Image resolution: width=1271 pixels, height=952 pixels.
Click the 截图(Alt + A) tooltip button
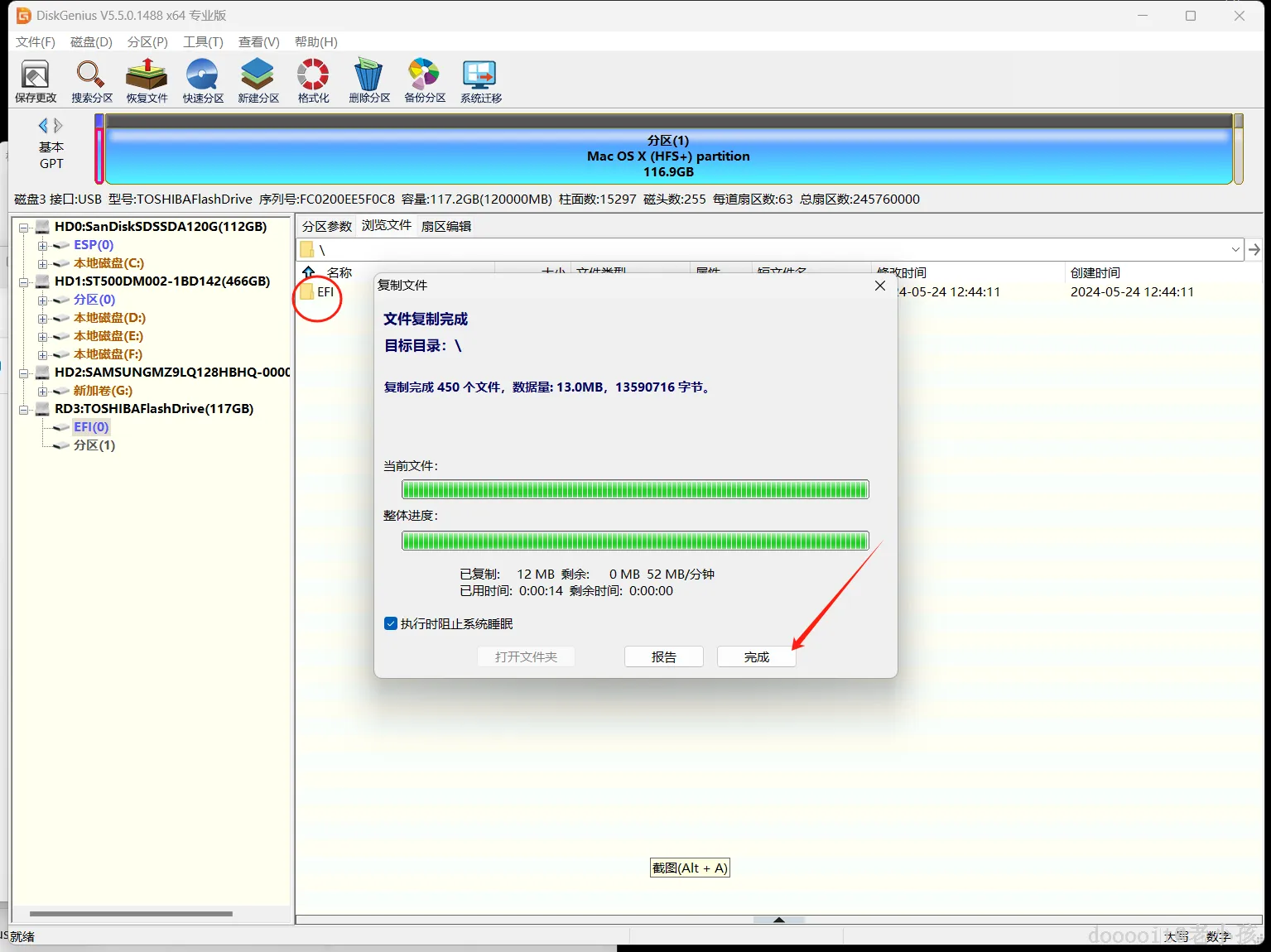(x=690, y=868)
